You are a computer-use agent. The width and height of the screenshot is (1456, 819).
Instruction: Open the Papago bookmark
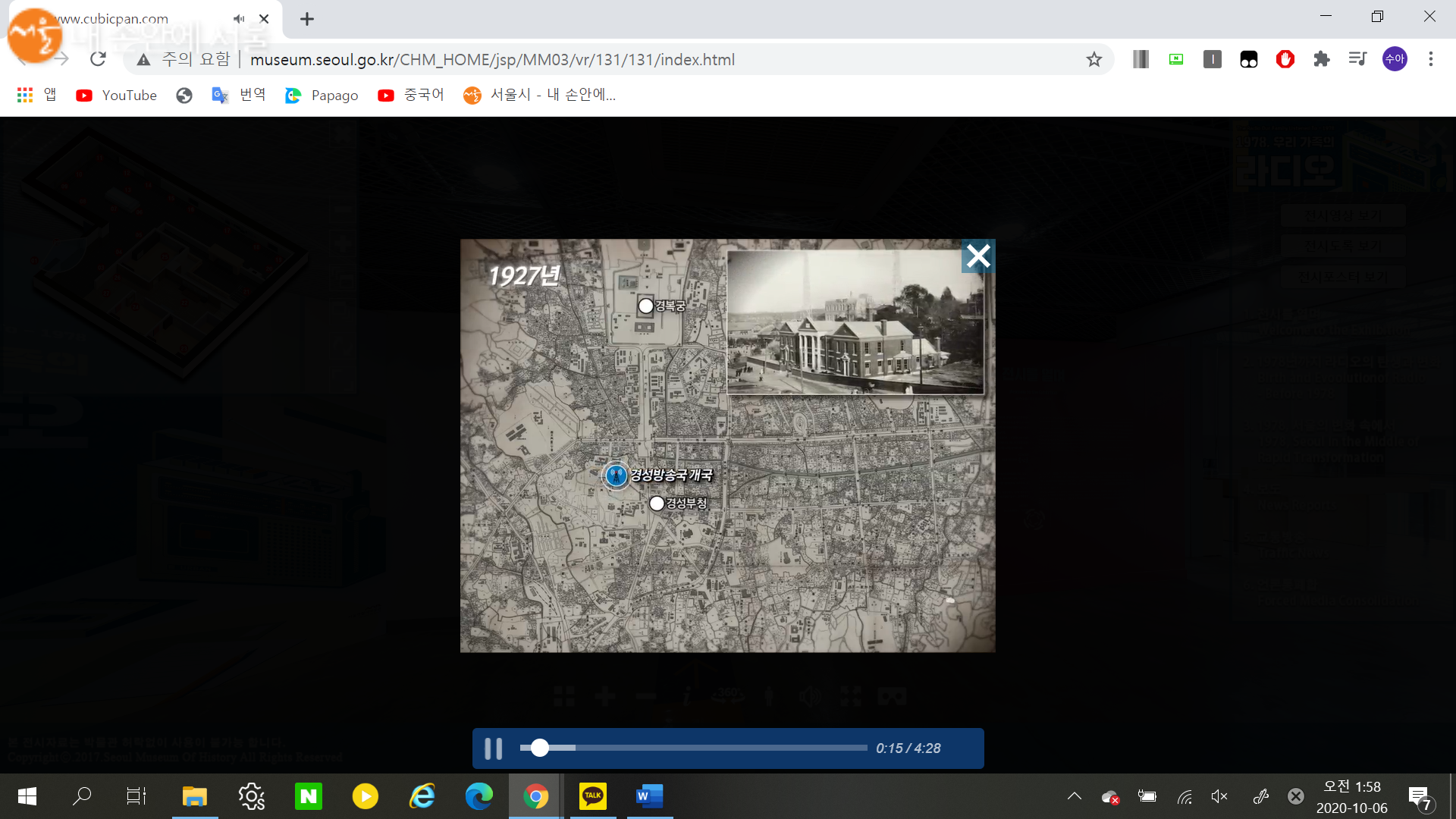pyautogui.click(x=322, y=96)
